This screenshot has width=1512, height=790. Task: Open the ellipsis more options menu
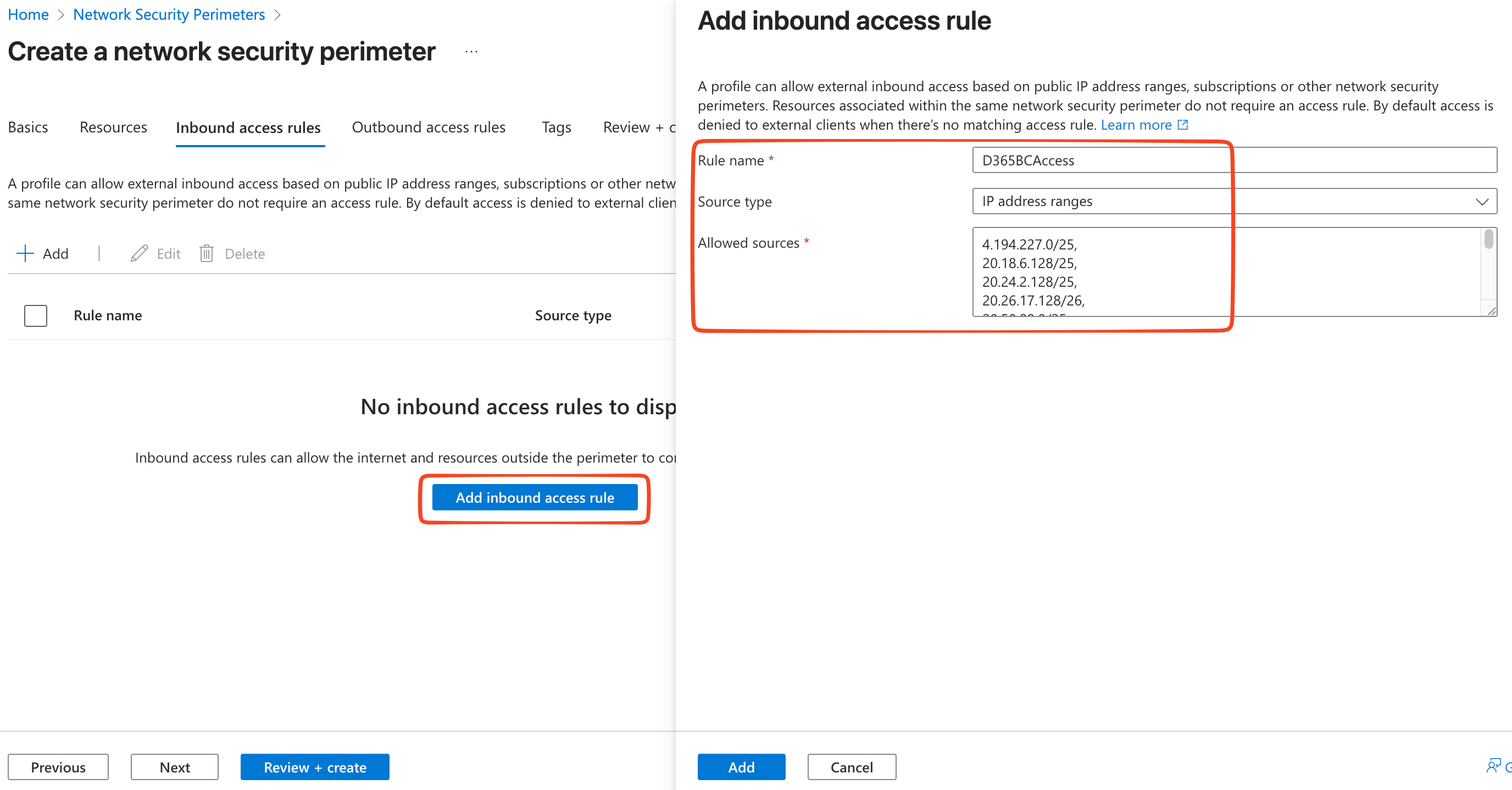tap(471, 52)
